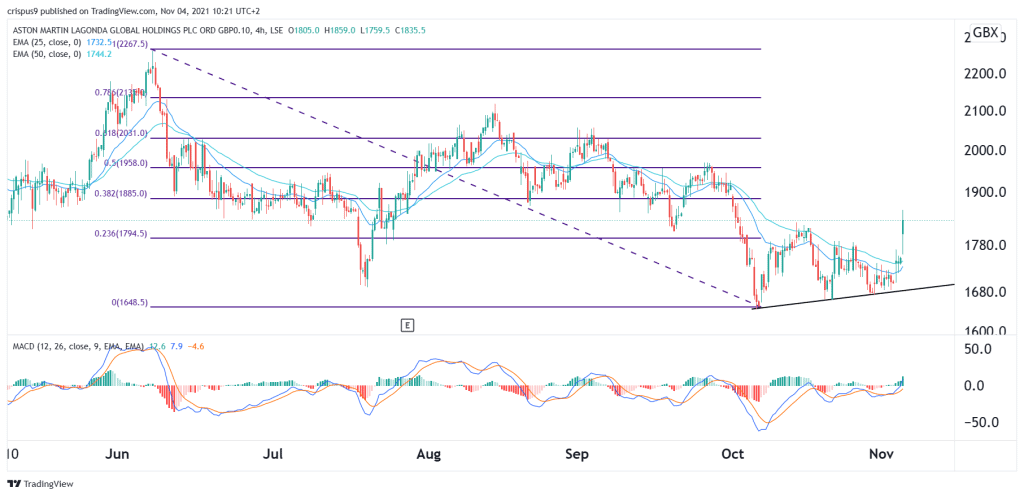
Task: Click the TradingView logo at bottom left
Action: pos(40,484)
